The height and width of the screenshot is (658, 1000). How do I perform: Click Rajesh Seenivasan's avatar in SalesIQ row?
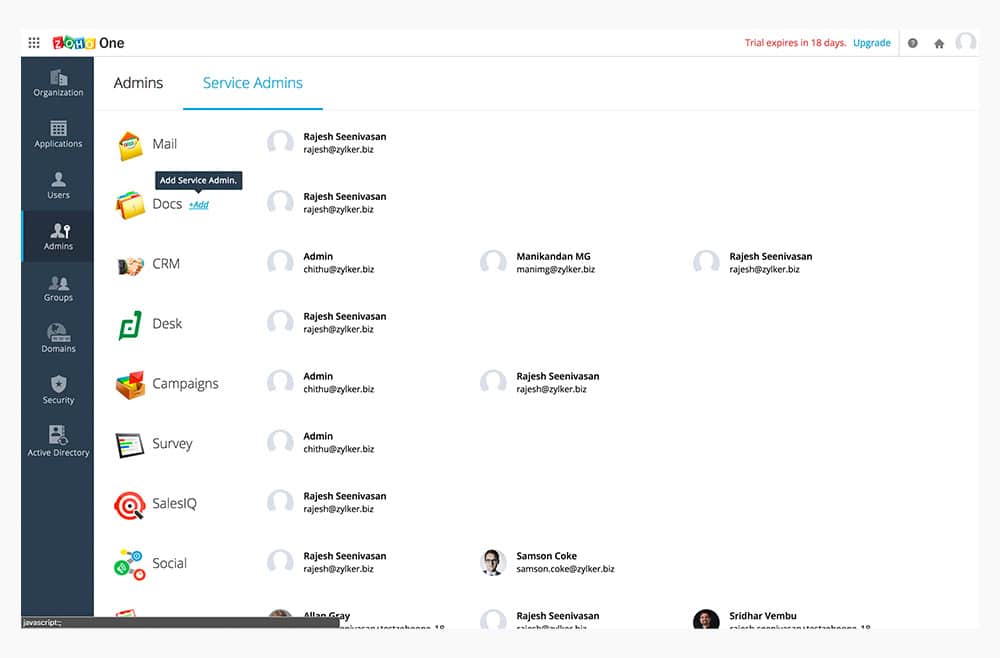pos(280,502)
